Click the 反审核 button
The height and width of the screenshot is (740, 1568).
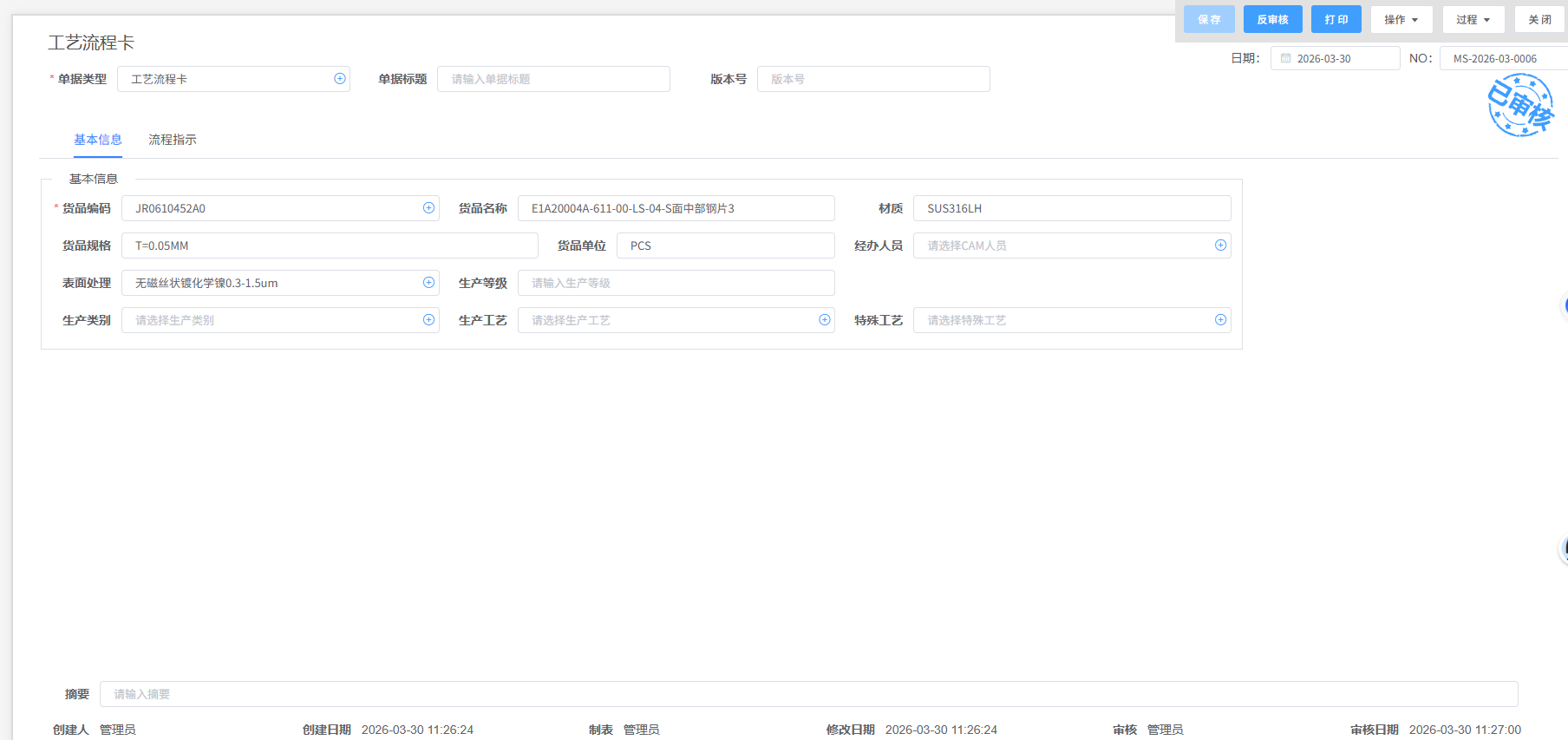click(1272, 19)
